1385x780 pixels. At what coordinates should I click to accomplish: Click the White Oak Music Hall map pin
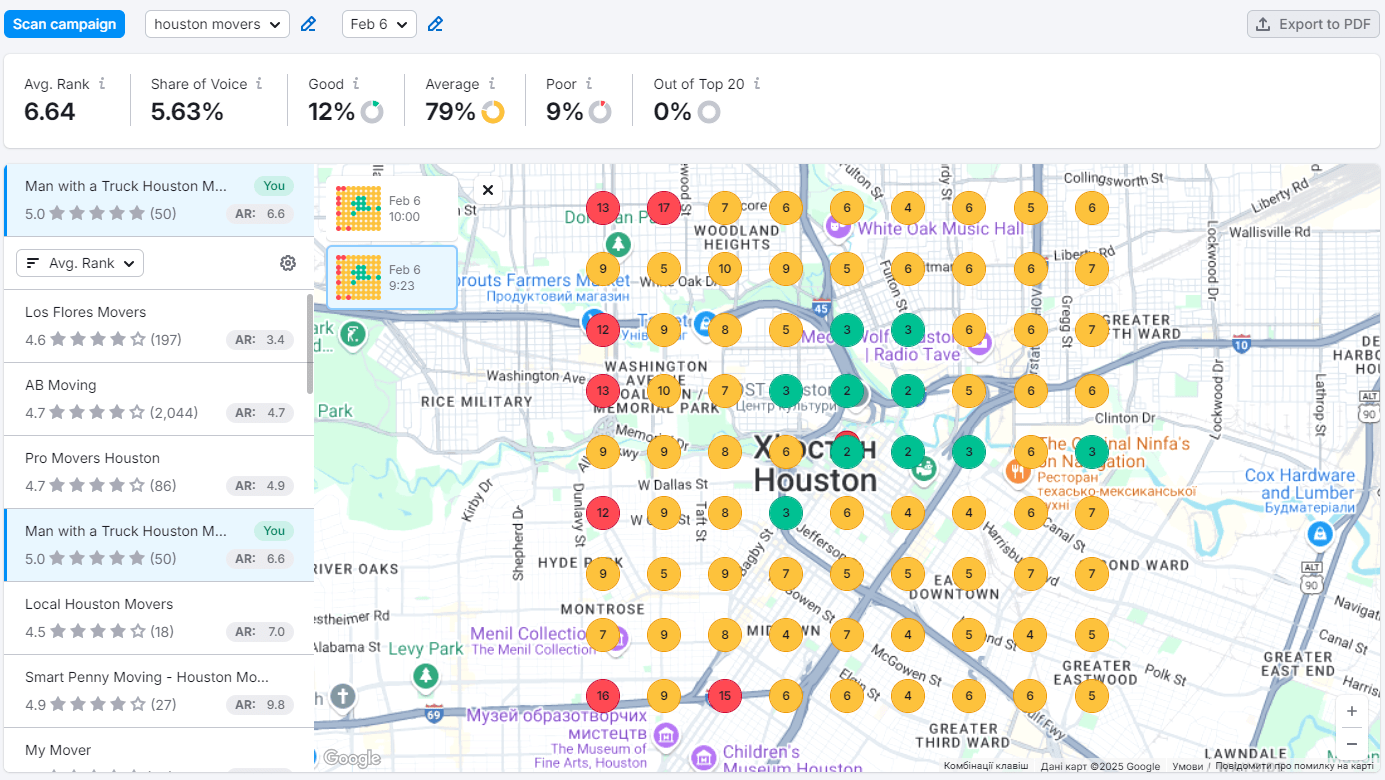tap(838, 228)
